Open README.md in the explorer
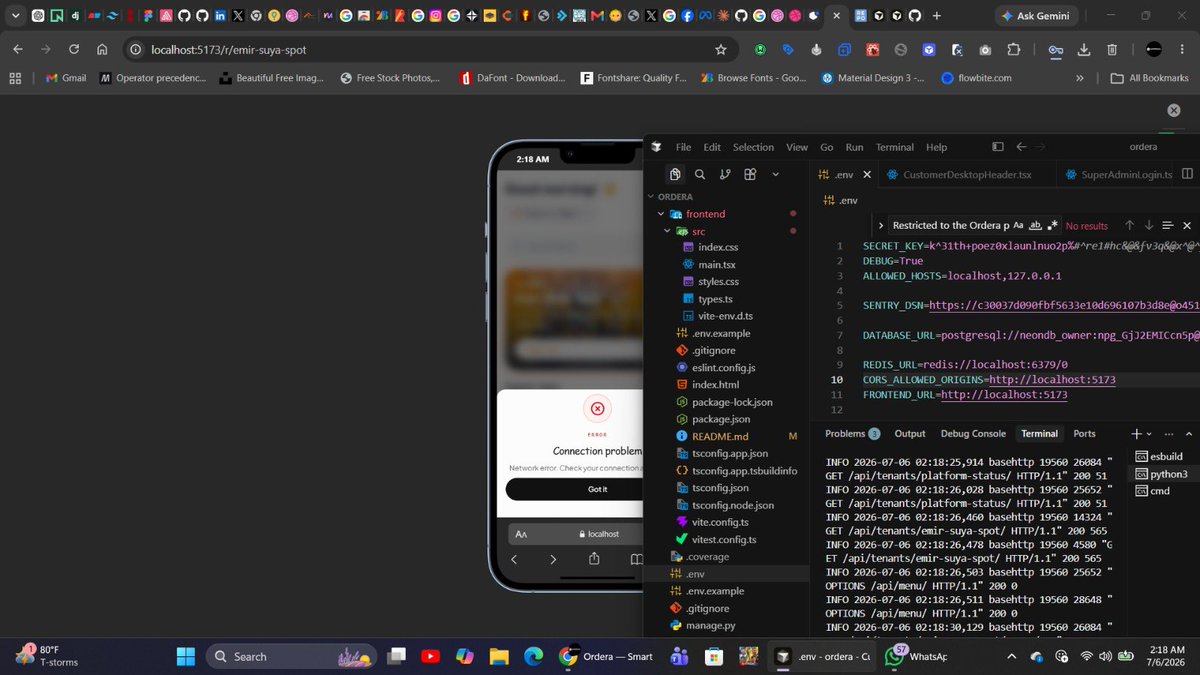The width and height of the screenshot is (1200, 675). point(720,437)
